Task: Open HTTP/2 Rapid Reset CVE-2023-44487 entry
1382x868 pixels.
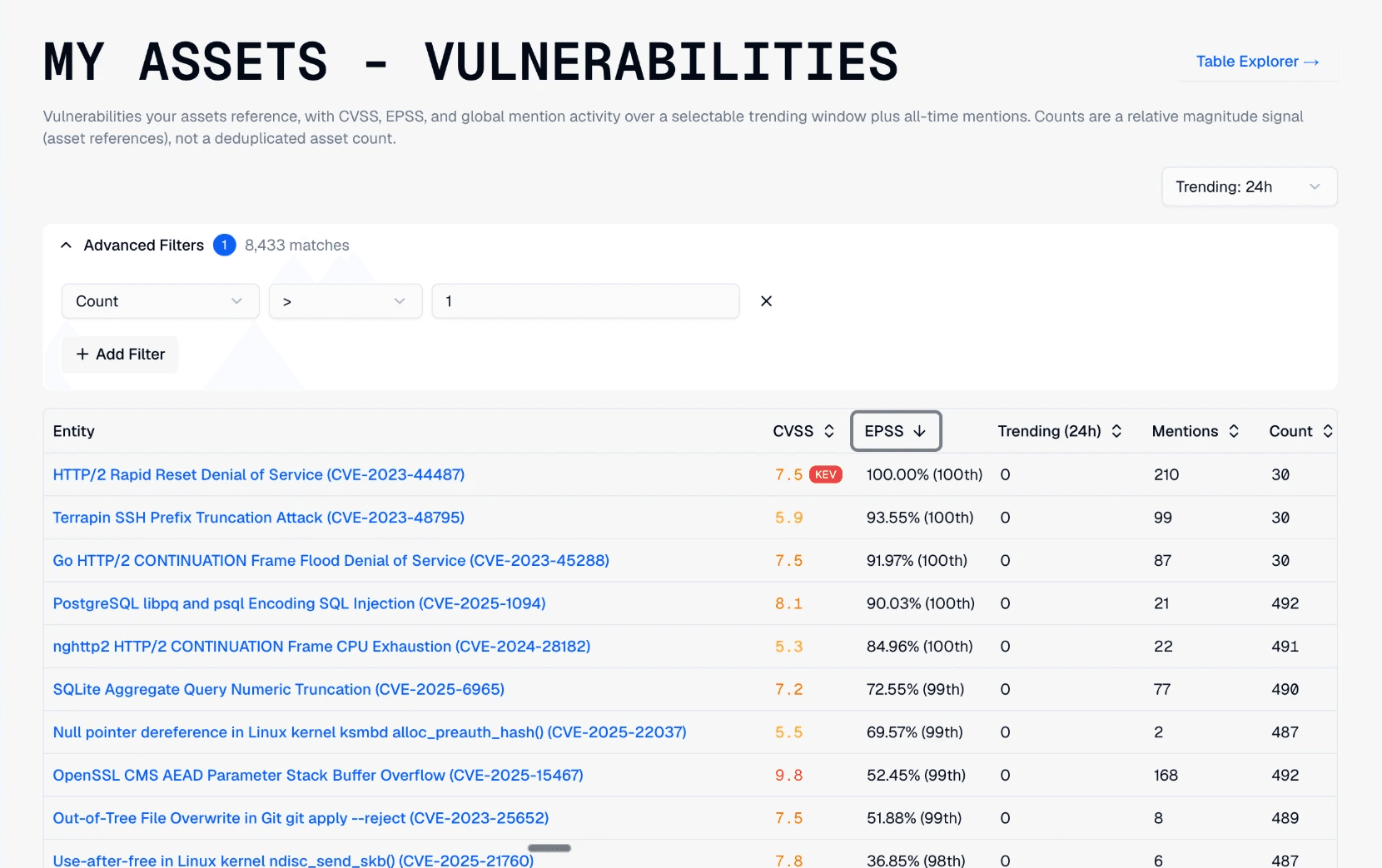Action: point(259,474)
